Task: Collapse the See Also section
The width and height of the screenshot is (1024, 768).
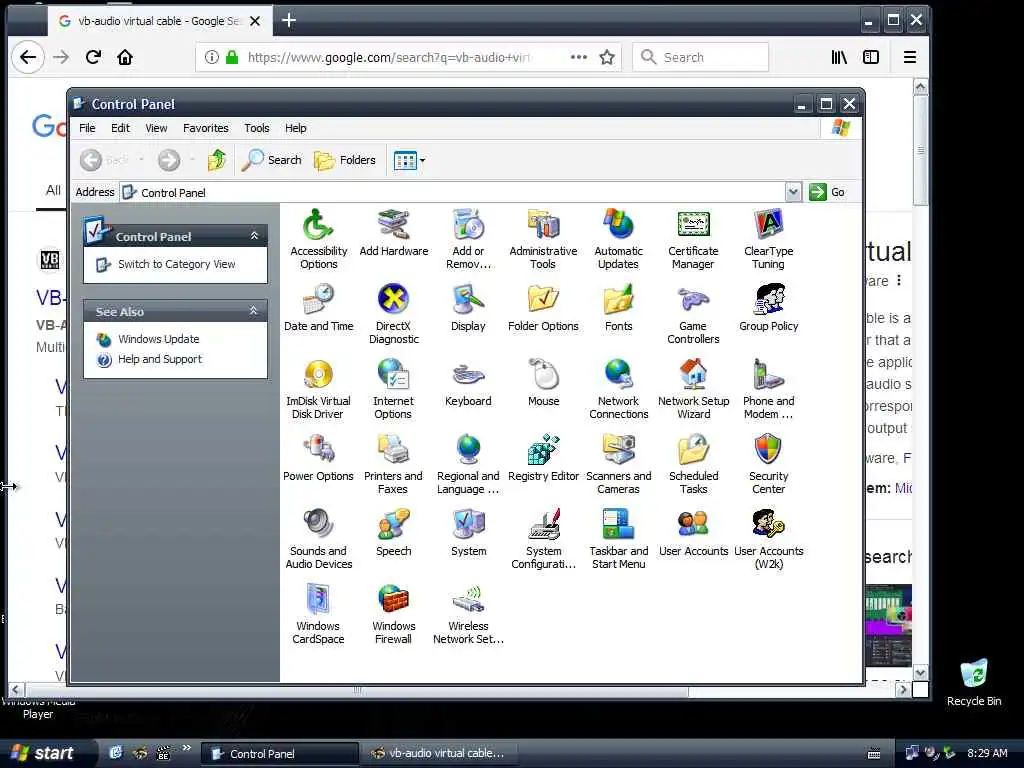Action: coord(254,311)
